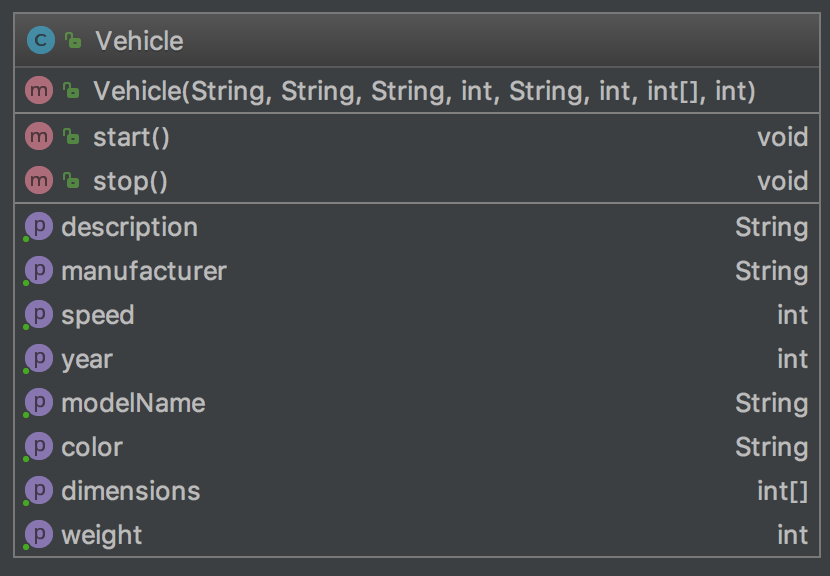
Task: Click the green public lock icon in Vehicle header
Action: 73,40
